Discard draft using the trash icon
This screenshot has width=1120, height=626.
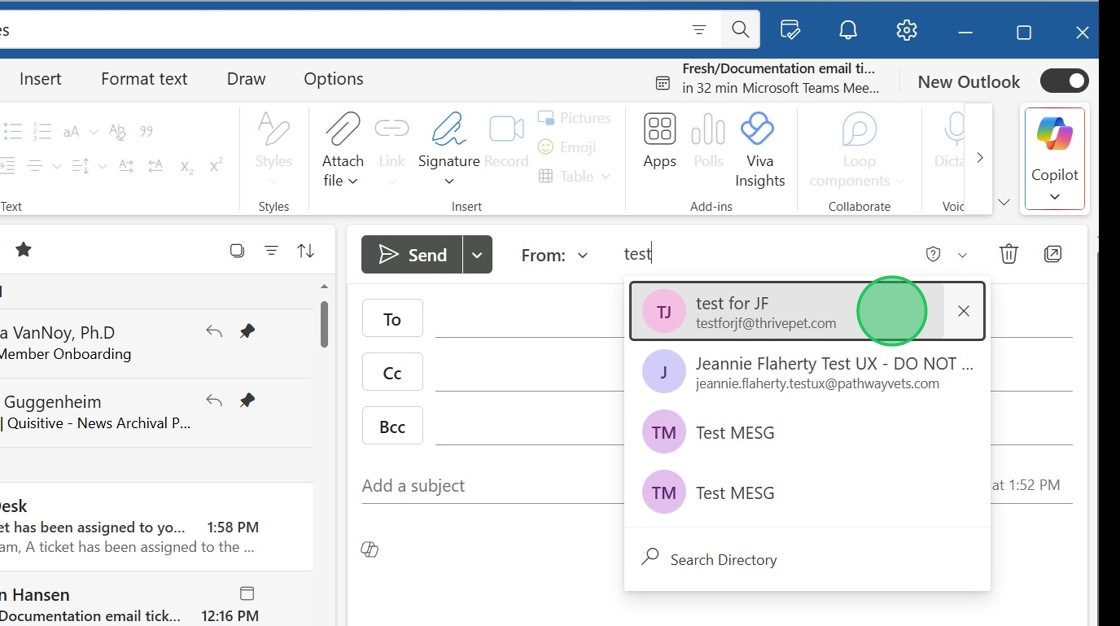coord(1009,254)
